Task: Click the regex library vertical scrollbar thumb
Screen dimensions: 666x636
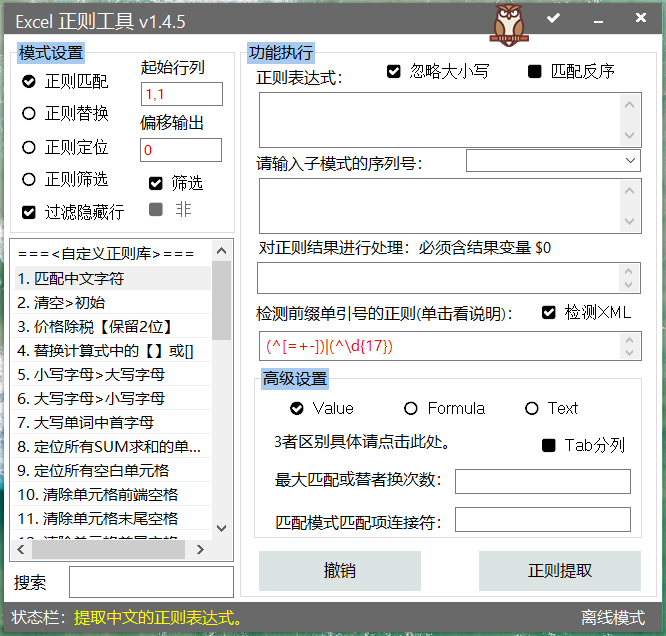Action: tap(221, 300)
